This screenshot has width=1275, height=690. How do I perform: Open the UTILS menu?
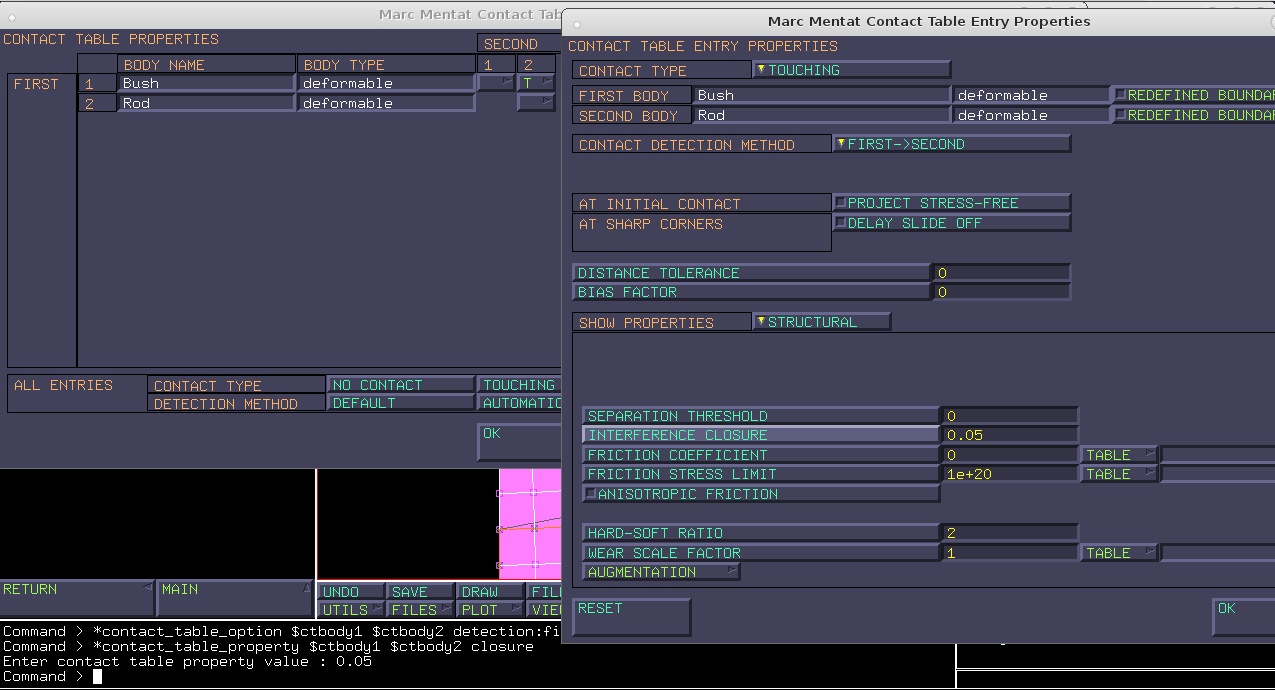click(x=352, y=610)
